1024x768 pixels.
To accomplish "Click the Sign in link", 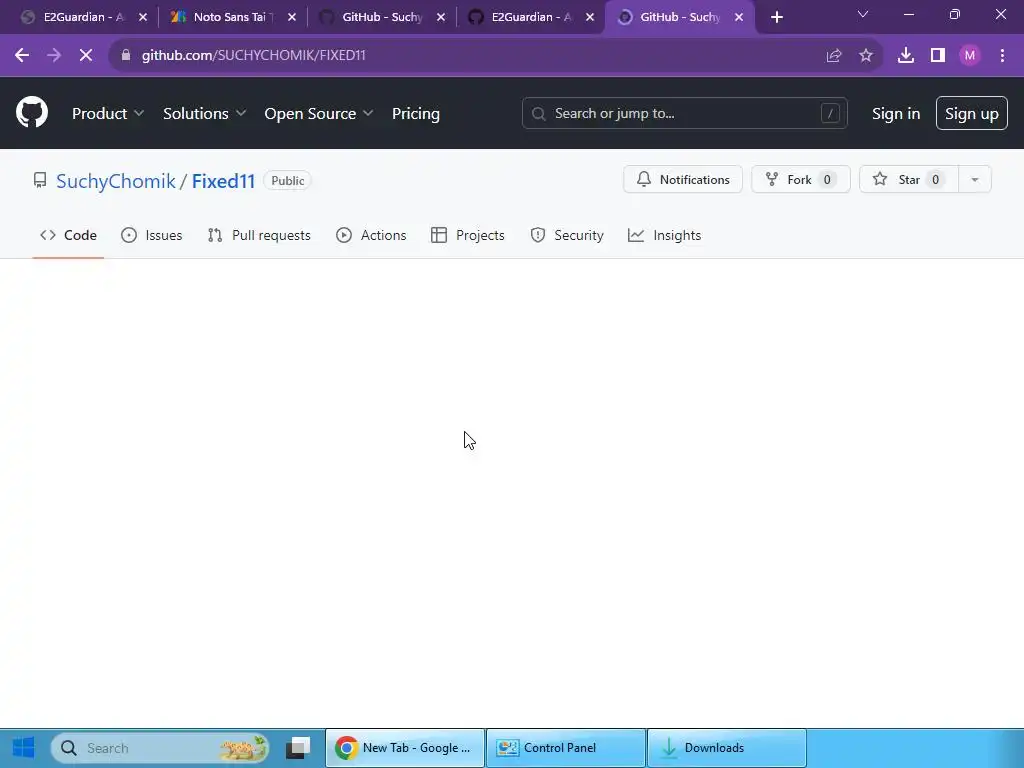I will click(896, 114).
